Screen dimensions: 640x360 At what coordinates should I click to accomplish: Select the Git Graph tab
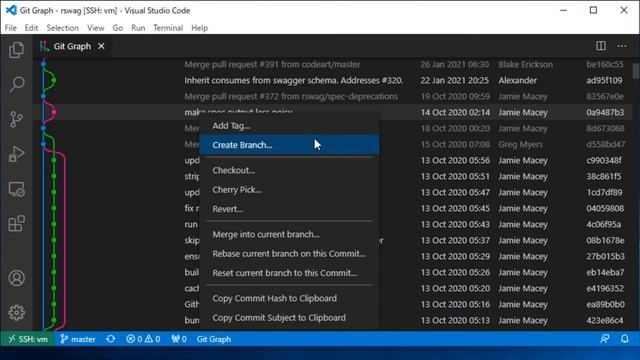click(x=72, y=46)
